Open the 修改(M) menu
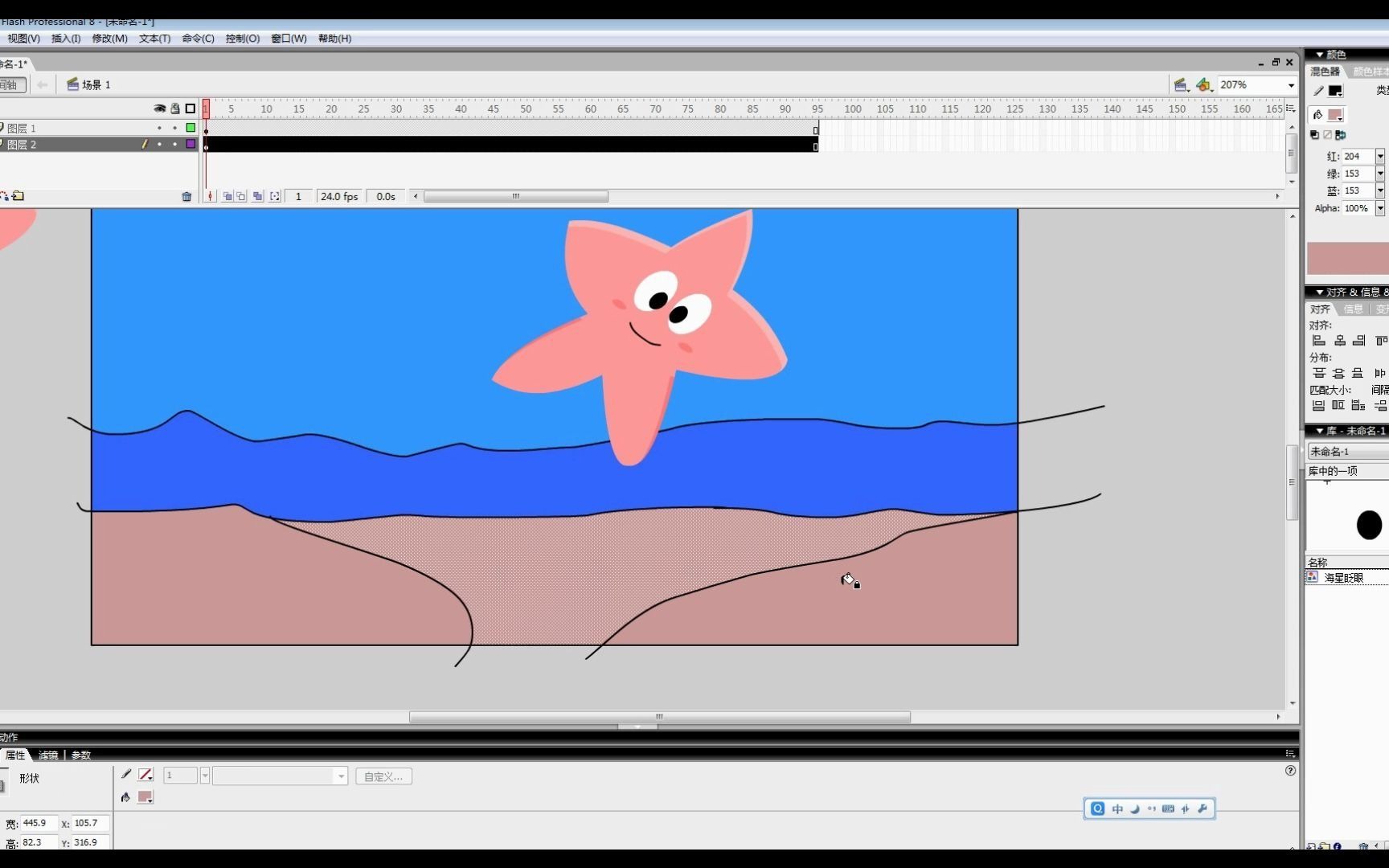Image resolution: width=1389 pixels, height=868 pixels. click(x=109, y=39)
